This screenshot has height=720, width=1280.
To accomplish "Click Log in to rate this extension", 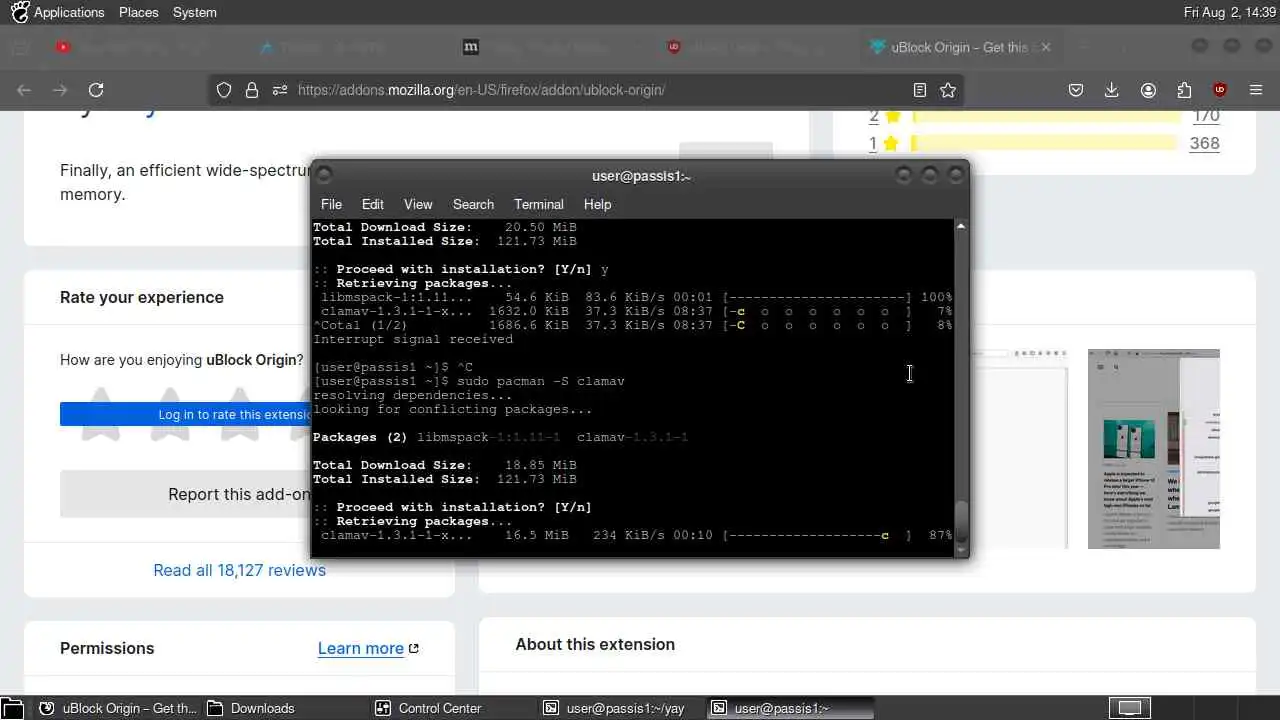I will point(186,414).
